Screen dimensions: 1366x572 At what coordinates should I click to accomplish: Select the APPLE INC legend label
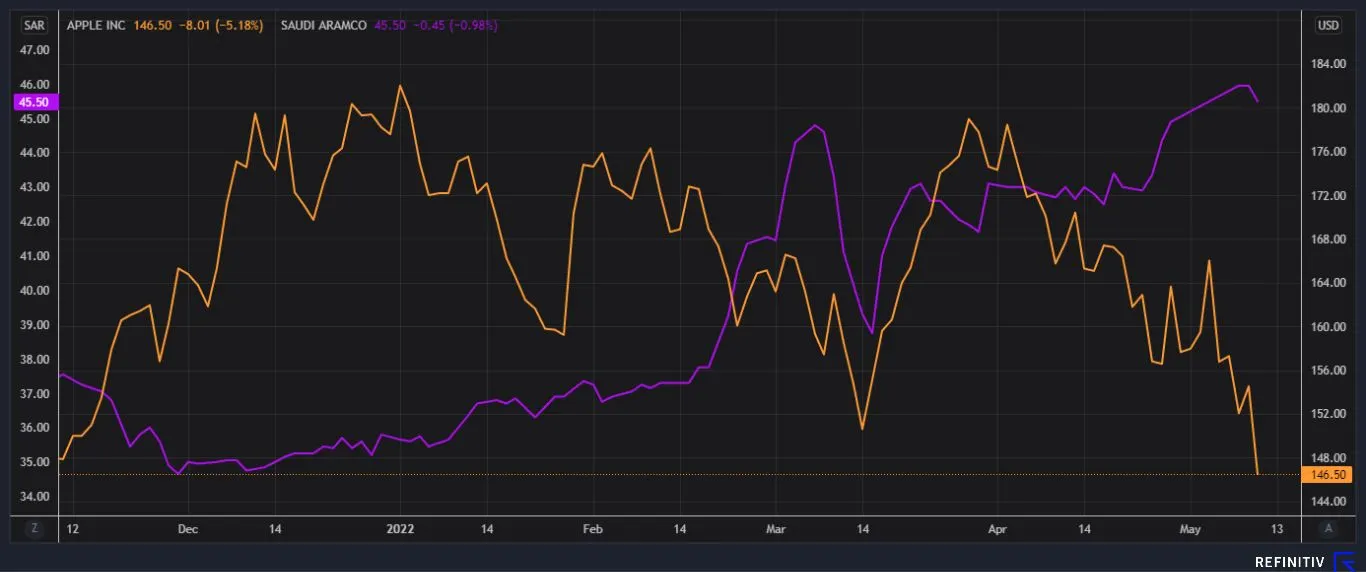[96, 25]
